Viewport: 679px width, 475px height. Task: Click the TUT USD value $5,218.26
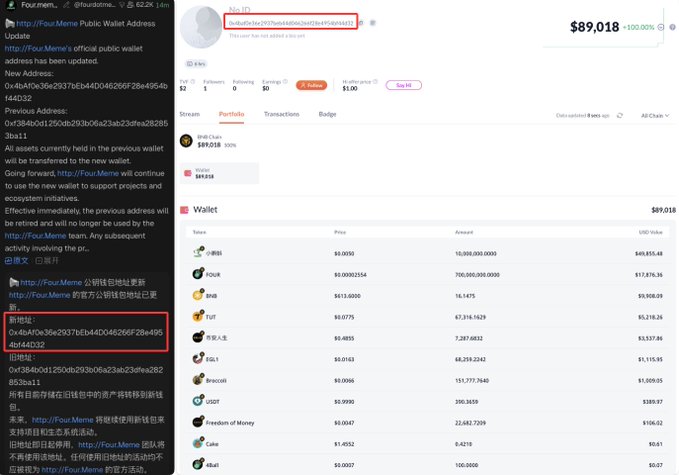point(650,317)
